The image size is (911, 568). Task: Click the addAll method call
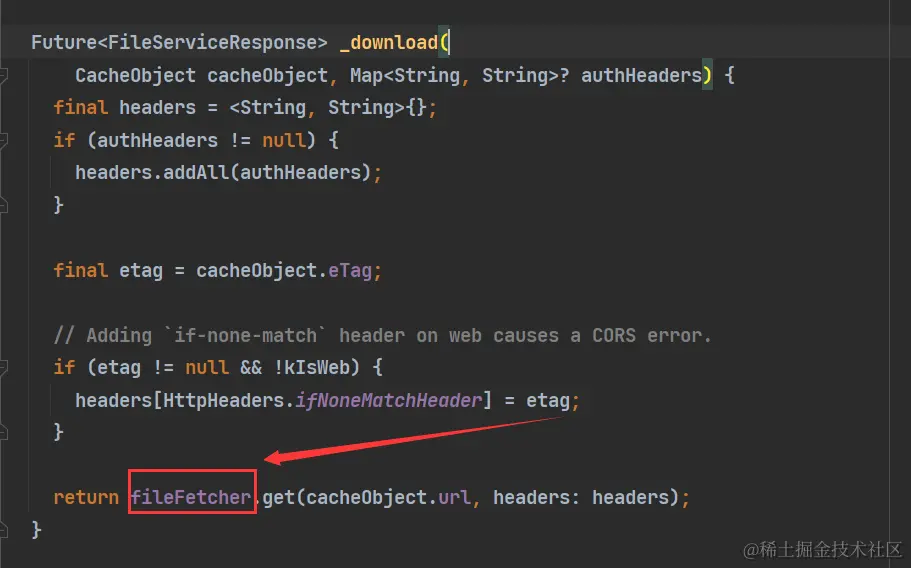coord(196,172)
